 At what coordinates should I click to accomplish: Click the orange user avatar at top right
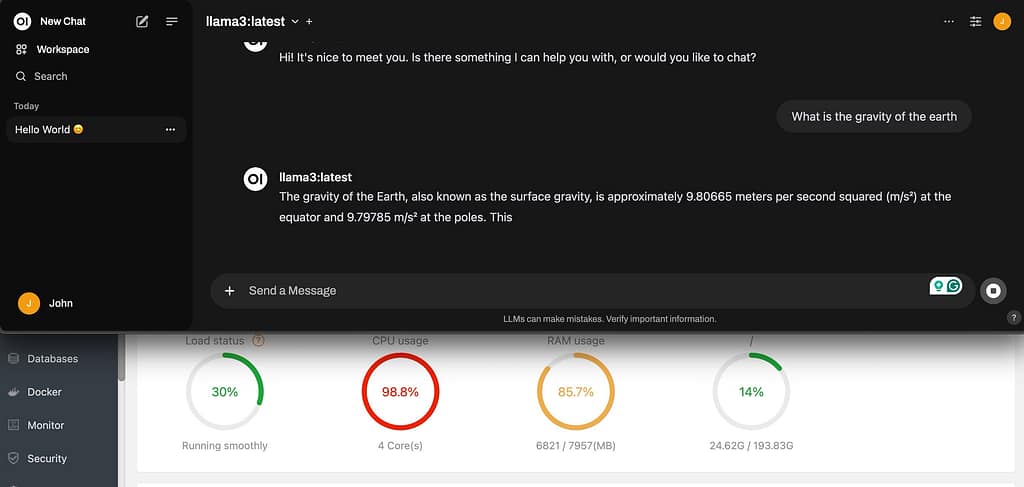(1002, 21)
